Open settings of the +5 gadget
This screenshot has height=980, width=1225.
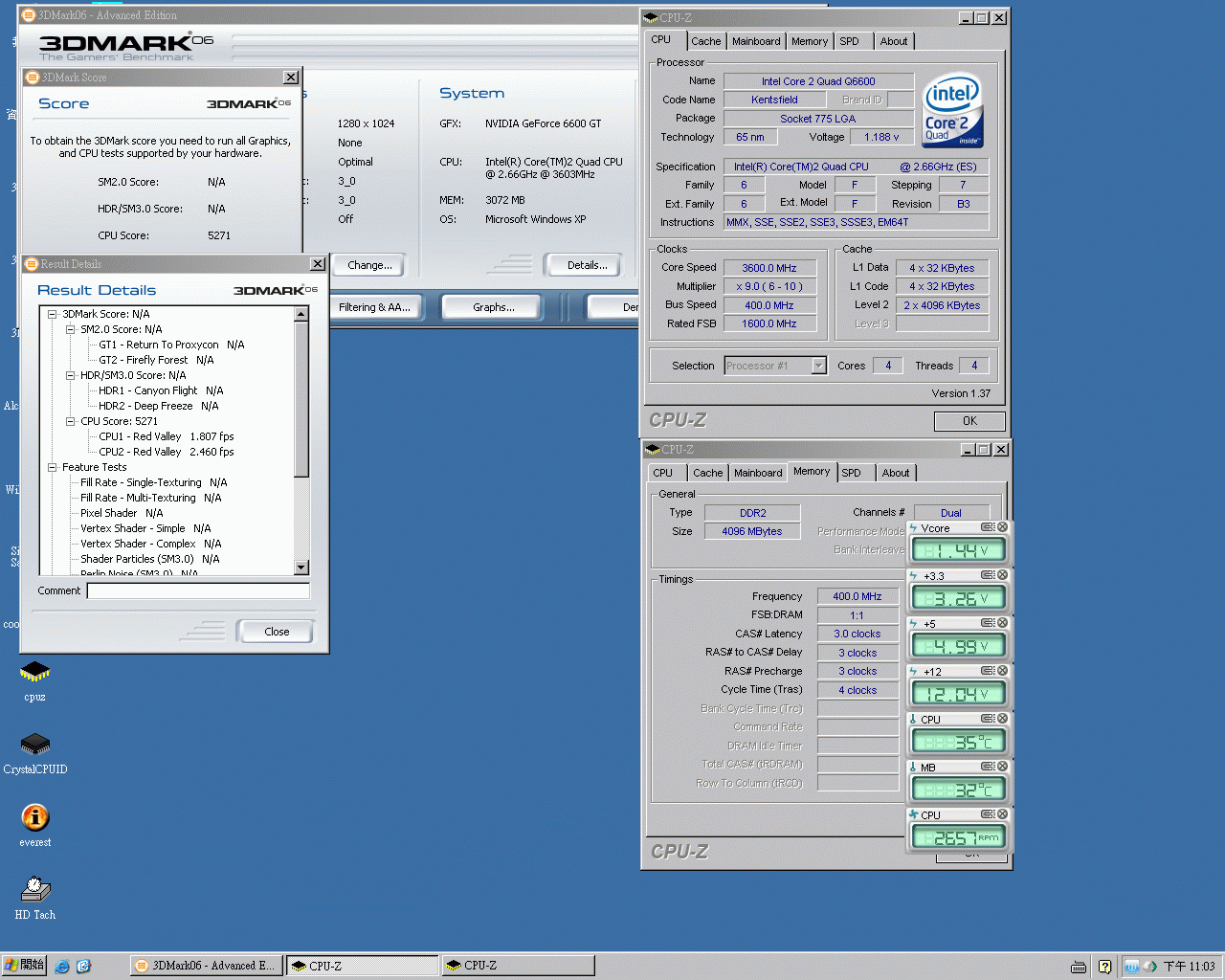click(988, 623)
